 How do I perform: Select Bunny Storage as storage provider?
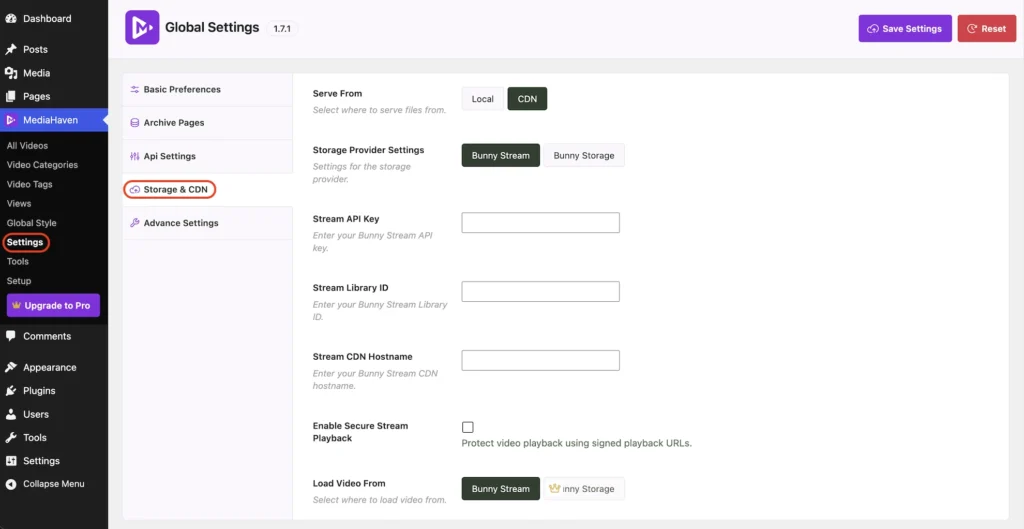point(584,155)
